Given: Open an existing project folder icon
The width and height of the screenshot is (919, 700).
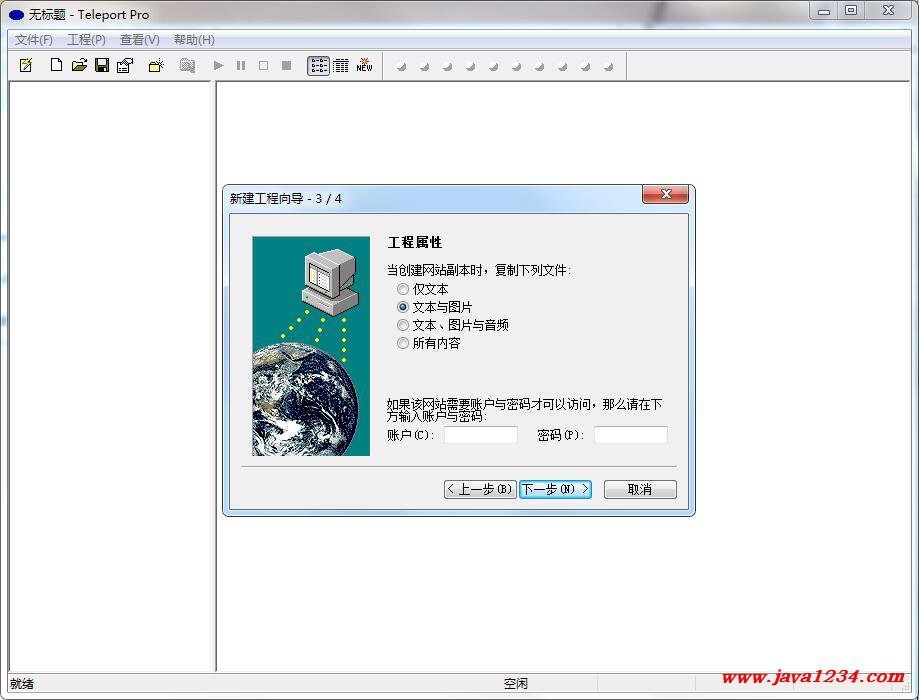Looking at the screenshot, I should (x=79, y=65).
